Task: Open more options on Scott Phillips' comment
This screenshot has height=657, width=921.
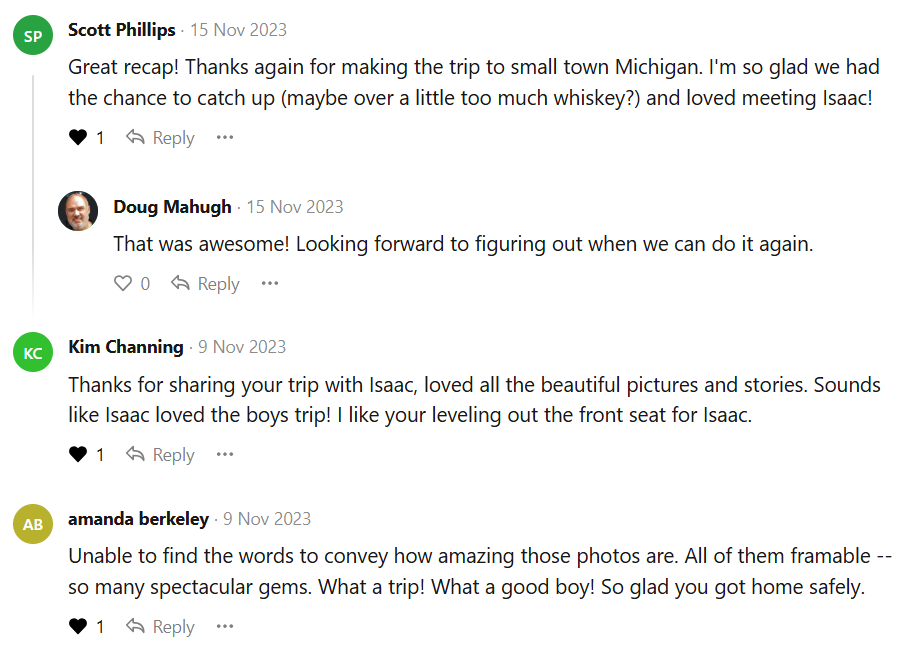Action: click(225, 138)
